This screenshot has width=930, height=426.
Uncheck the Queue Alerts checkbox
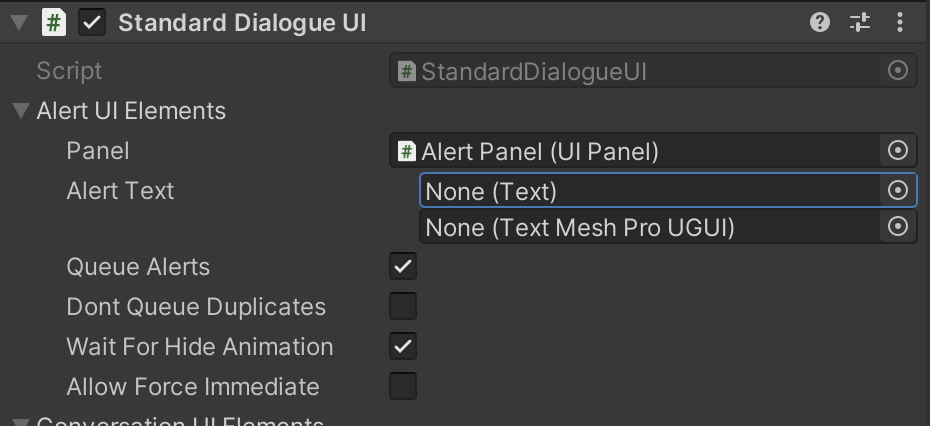click(403, 266)
